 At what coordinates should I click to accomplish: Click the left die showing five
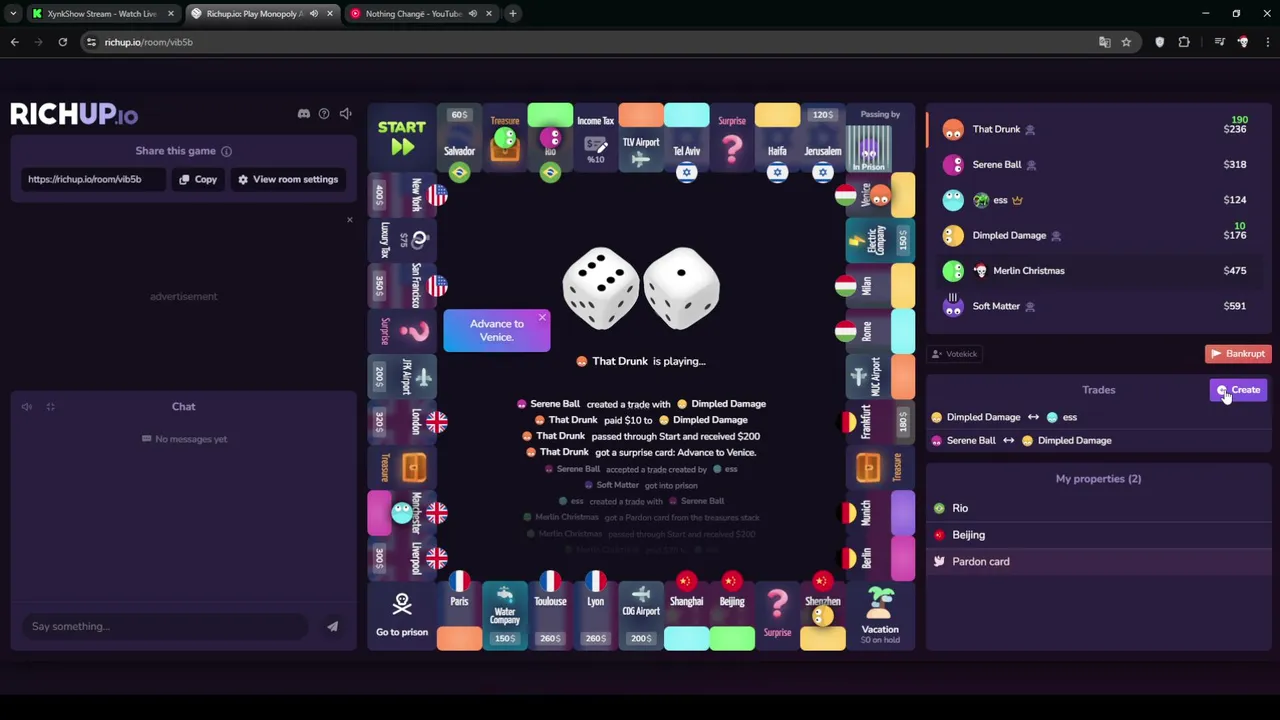[600, 288]
